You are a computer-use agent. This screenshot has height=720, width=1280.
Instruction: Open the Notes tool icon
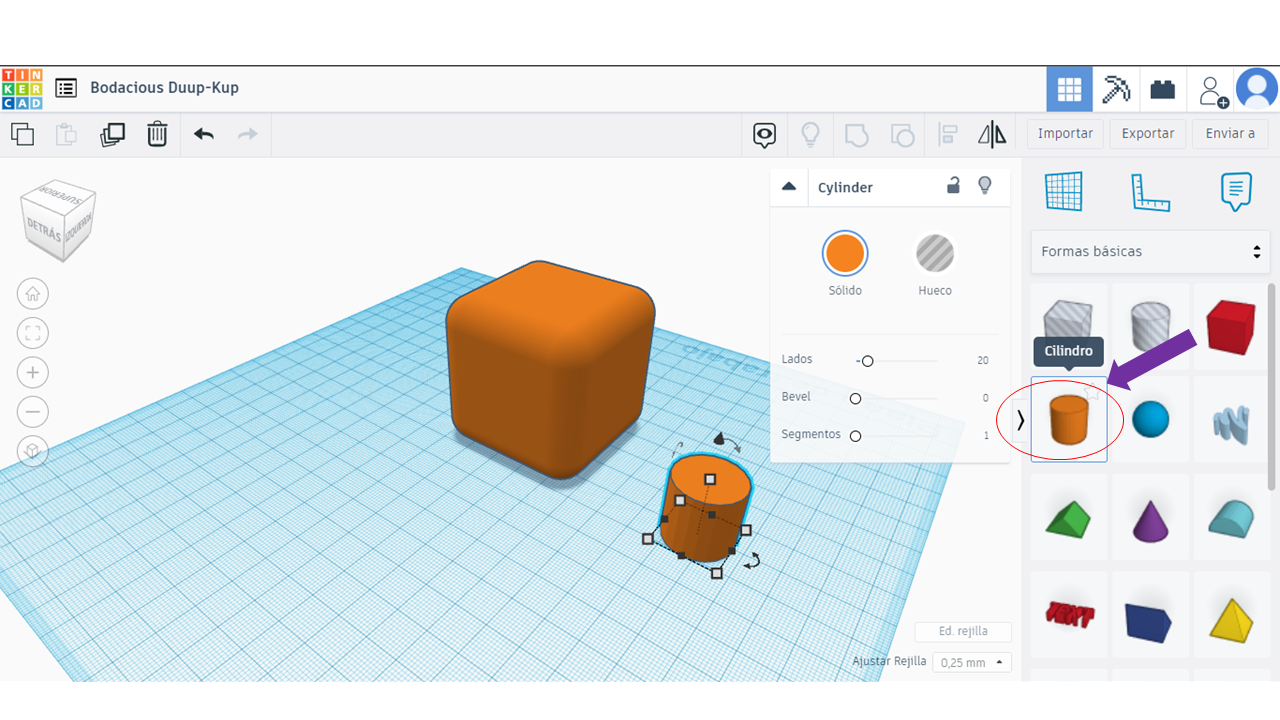coord(1236,192)
